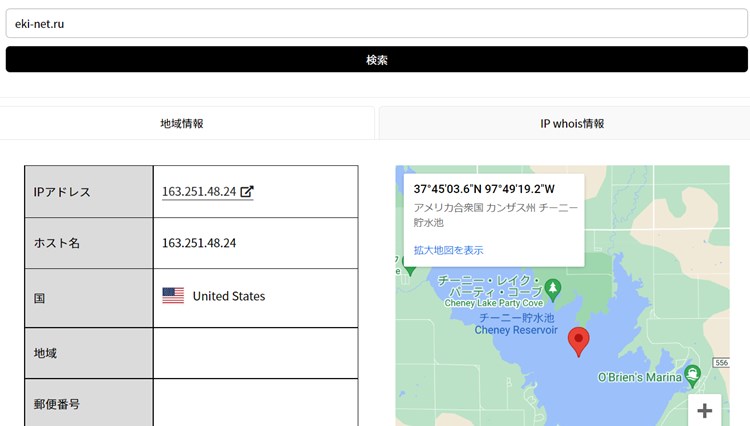
Task: Click the external link icon beside the IP address
Action: tap(247, 191)
